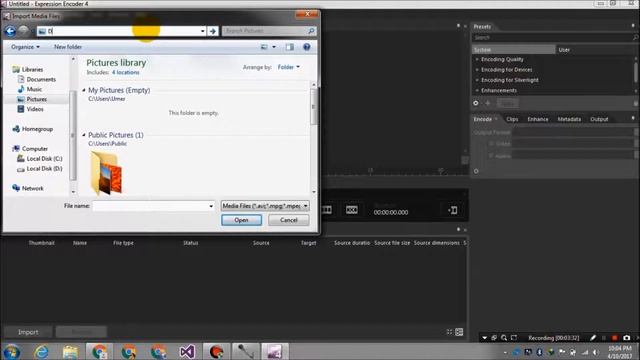
Task: Open Arrange by Folder dropdown
Action: click(289, 67)
